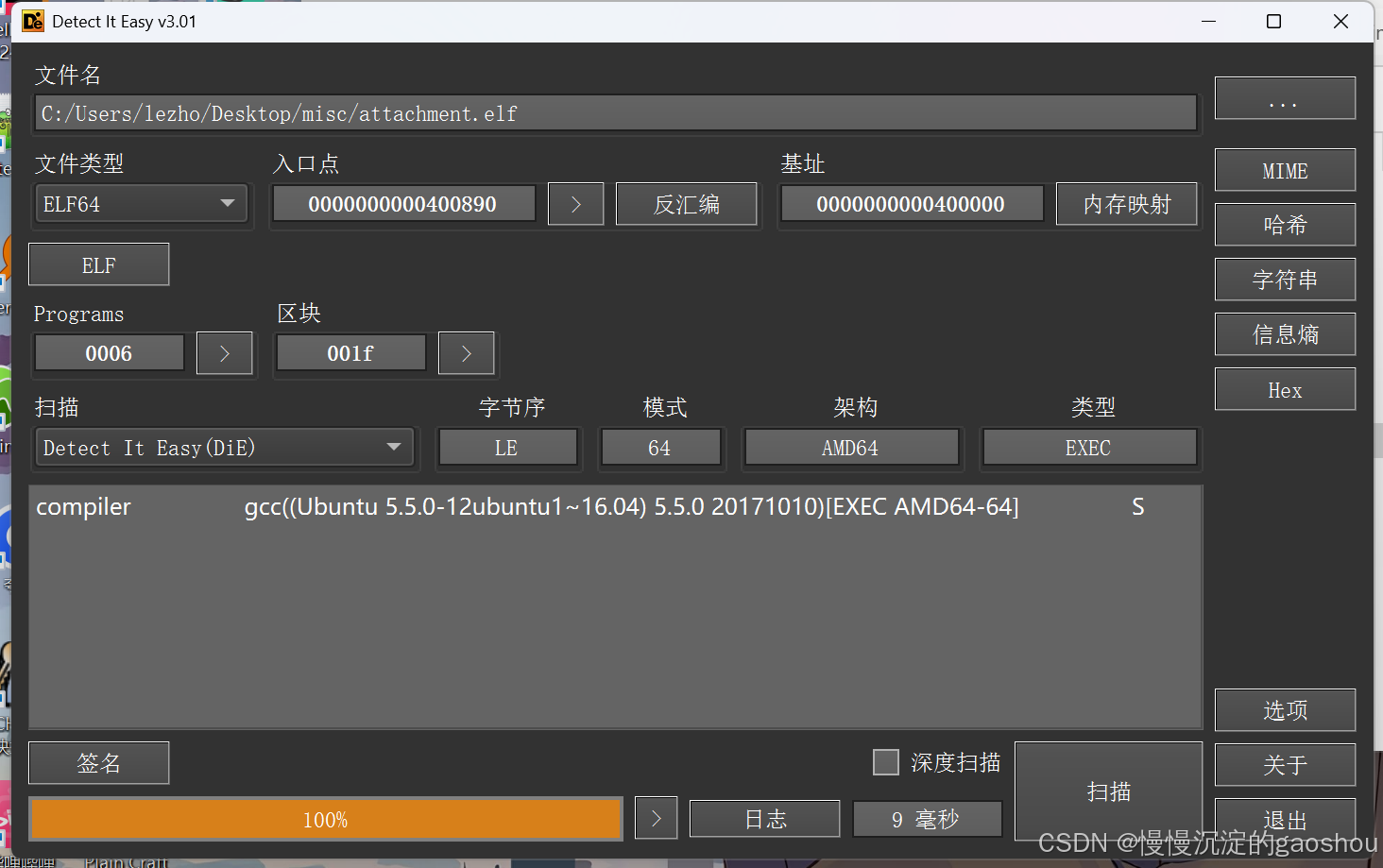
Task: Open the Hex viewer
Action: click(1285, 389)
